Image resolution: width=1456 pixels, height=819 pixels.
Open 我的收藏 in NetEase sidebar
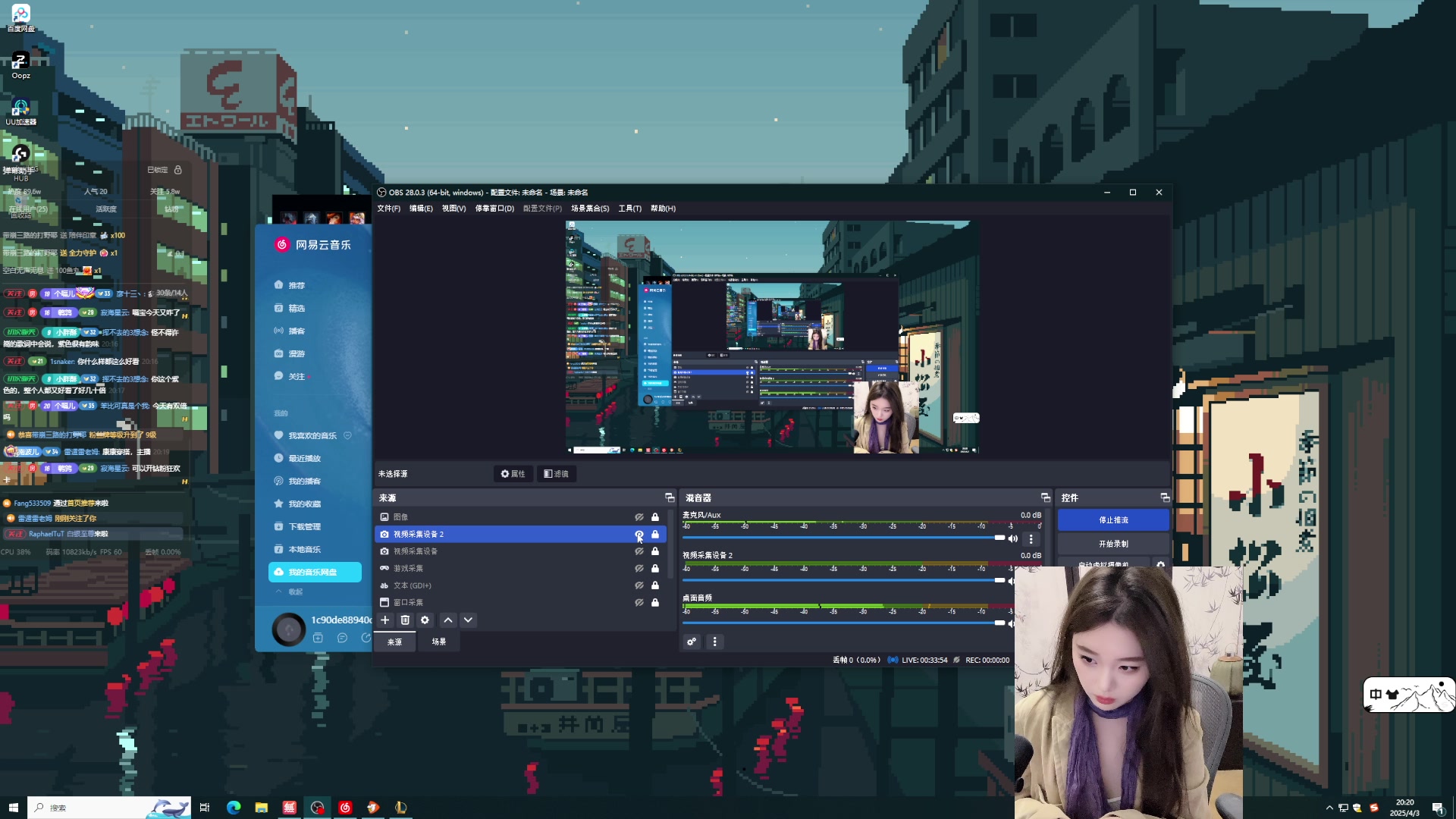304,504
